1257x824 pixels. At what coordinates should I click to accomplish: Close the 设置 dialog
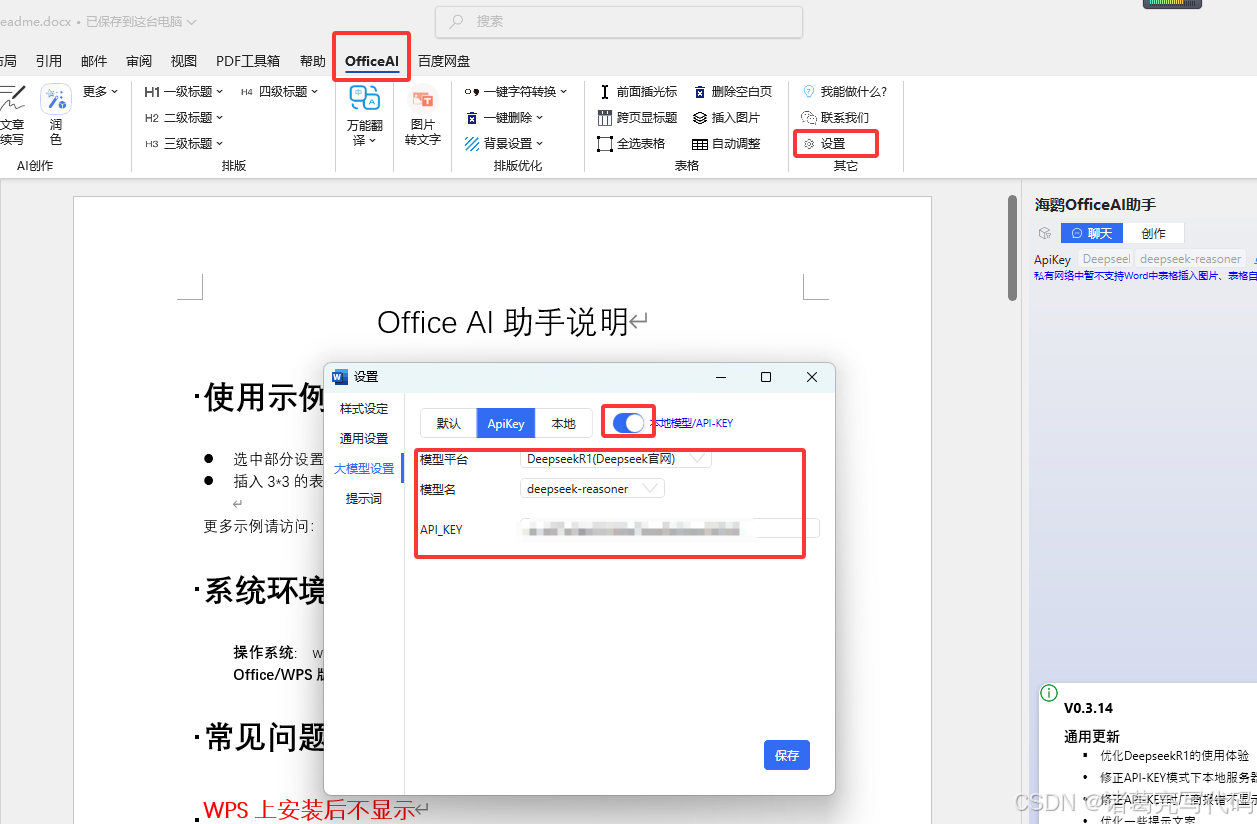tap(812, 377)
